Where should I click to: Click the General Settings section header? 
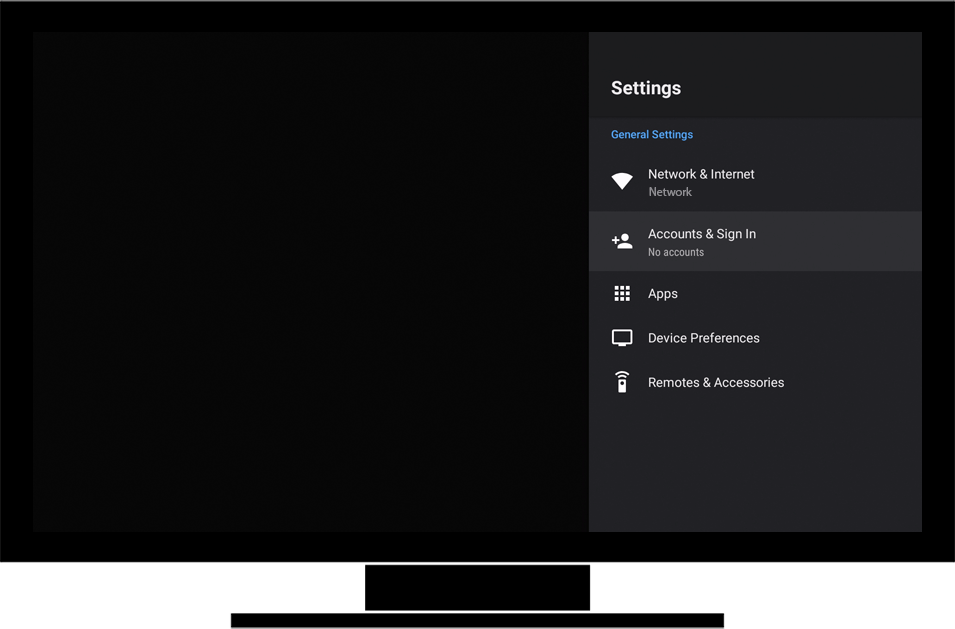(x=651, y=135)
